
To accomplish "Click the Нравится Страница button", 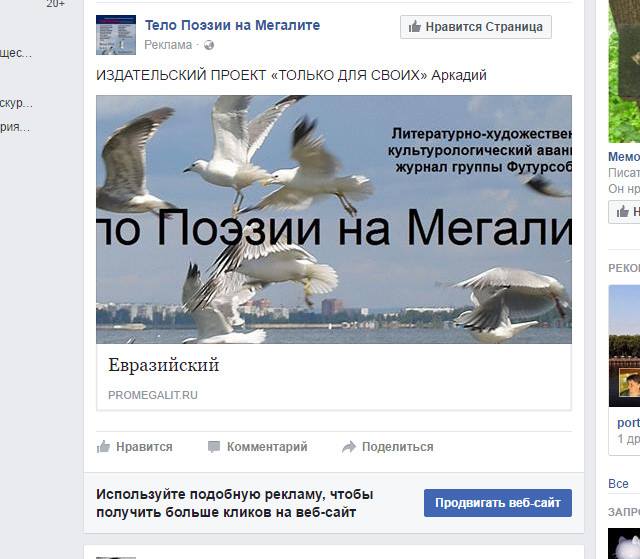I will (476, 27).
